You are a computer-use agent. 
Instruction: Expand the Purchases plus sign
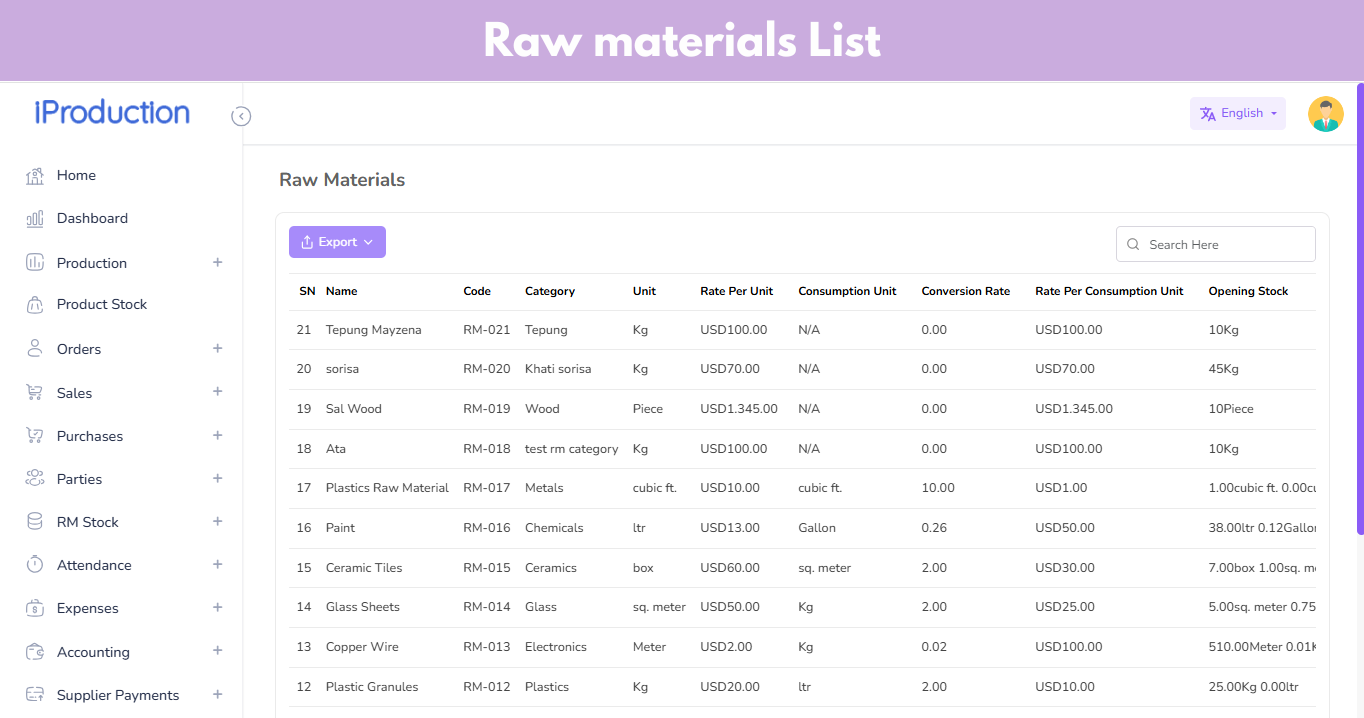(x=217, y=435)
